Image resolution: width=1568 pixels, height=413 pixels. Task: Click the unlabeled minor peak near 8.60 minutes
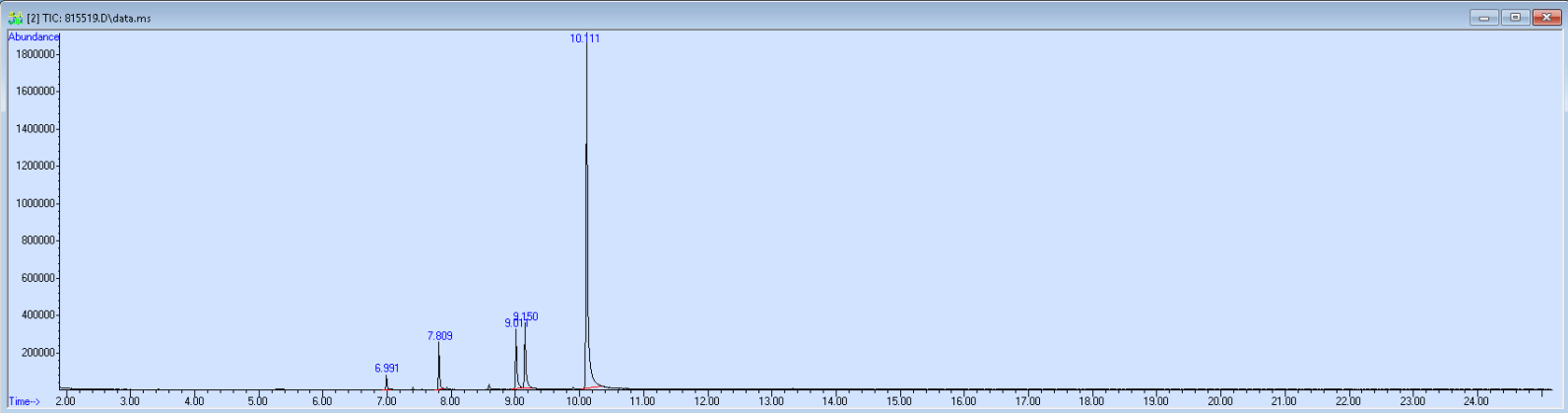[489, 386]
